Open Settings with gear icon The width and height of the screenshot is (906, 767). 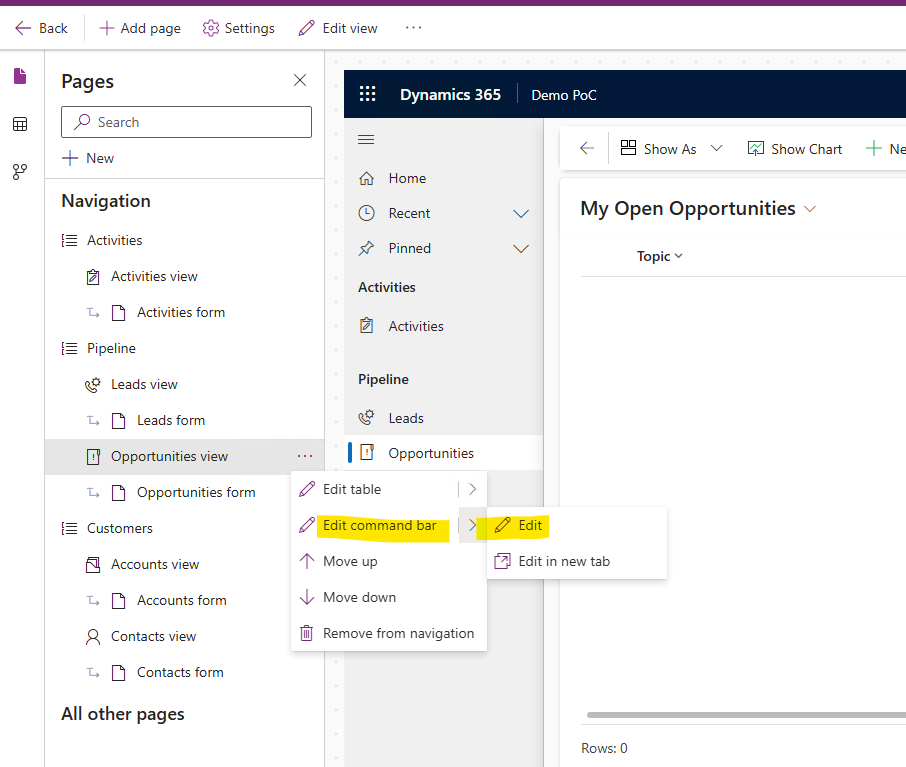point(239,28)
